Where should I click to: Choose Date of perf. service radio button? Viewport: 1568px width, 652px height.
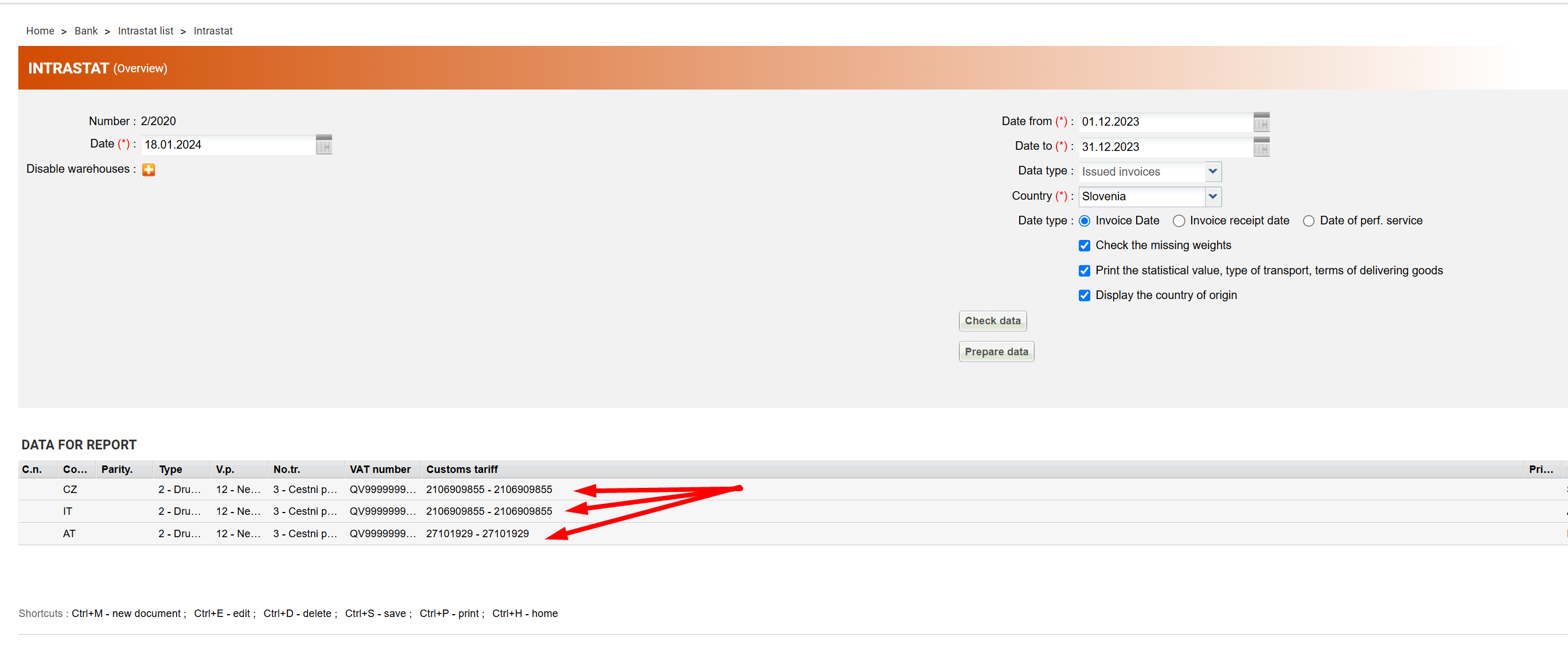click(1308, 220)
